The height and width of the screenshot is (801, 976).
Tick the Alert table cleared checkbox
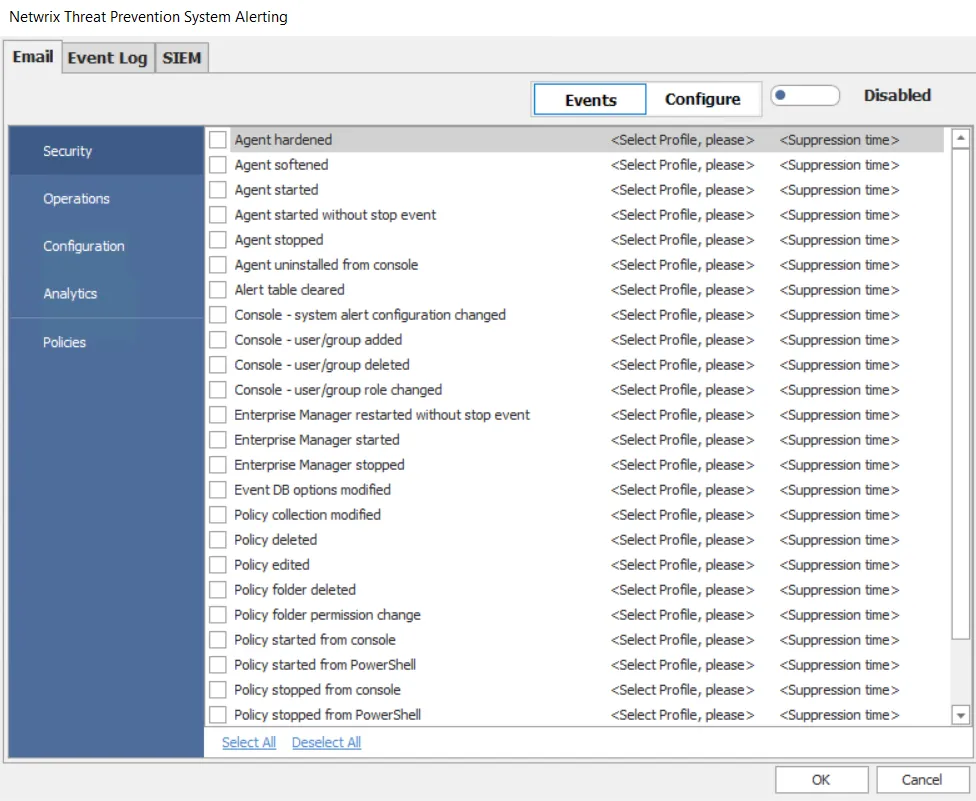pos(217,290)
